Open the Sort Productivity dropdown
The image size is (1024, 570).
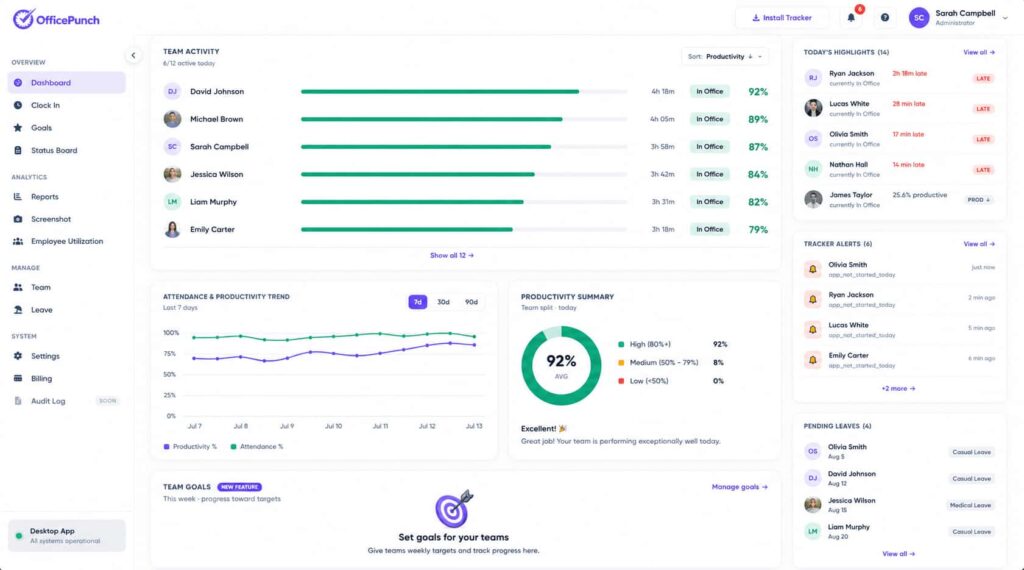coord(724,57)
